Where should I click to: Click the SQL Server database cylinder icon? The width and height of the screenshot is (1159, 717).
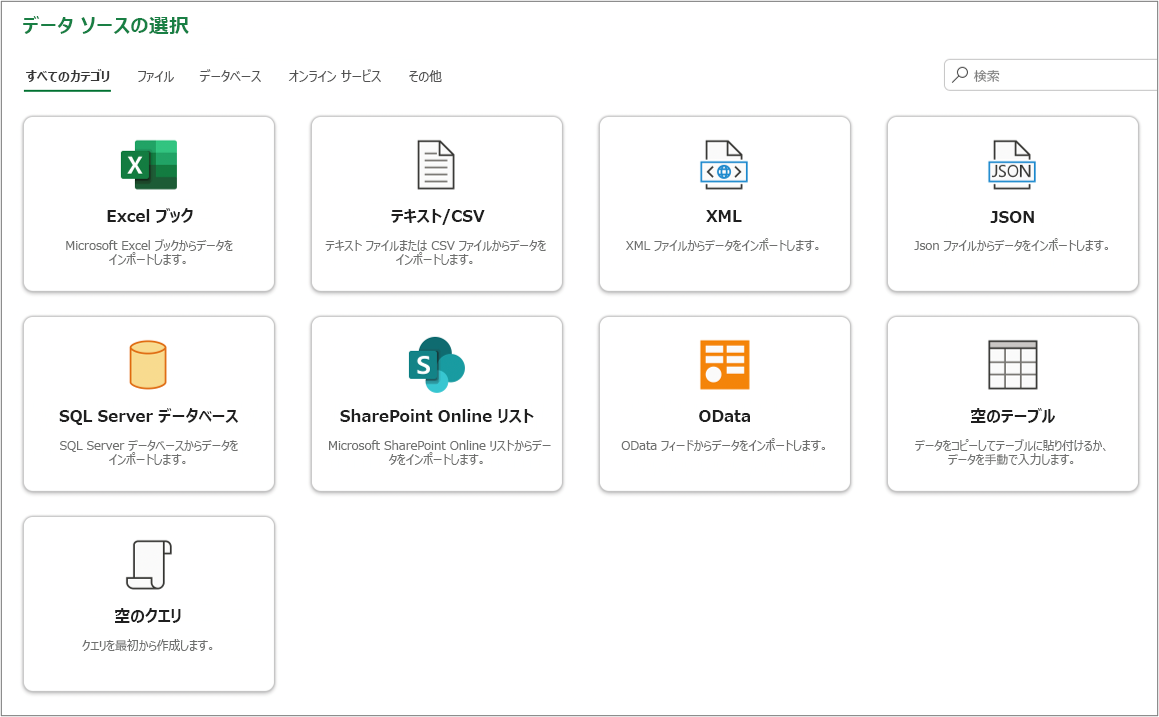(x=148, y=364)
